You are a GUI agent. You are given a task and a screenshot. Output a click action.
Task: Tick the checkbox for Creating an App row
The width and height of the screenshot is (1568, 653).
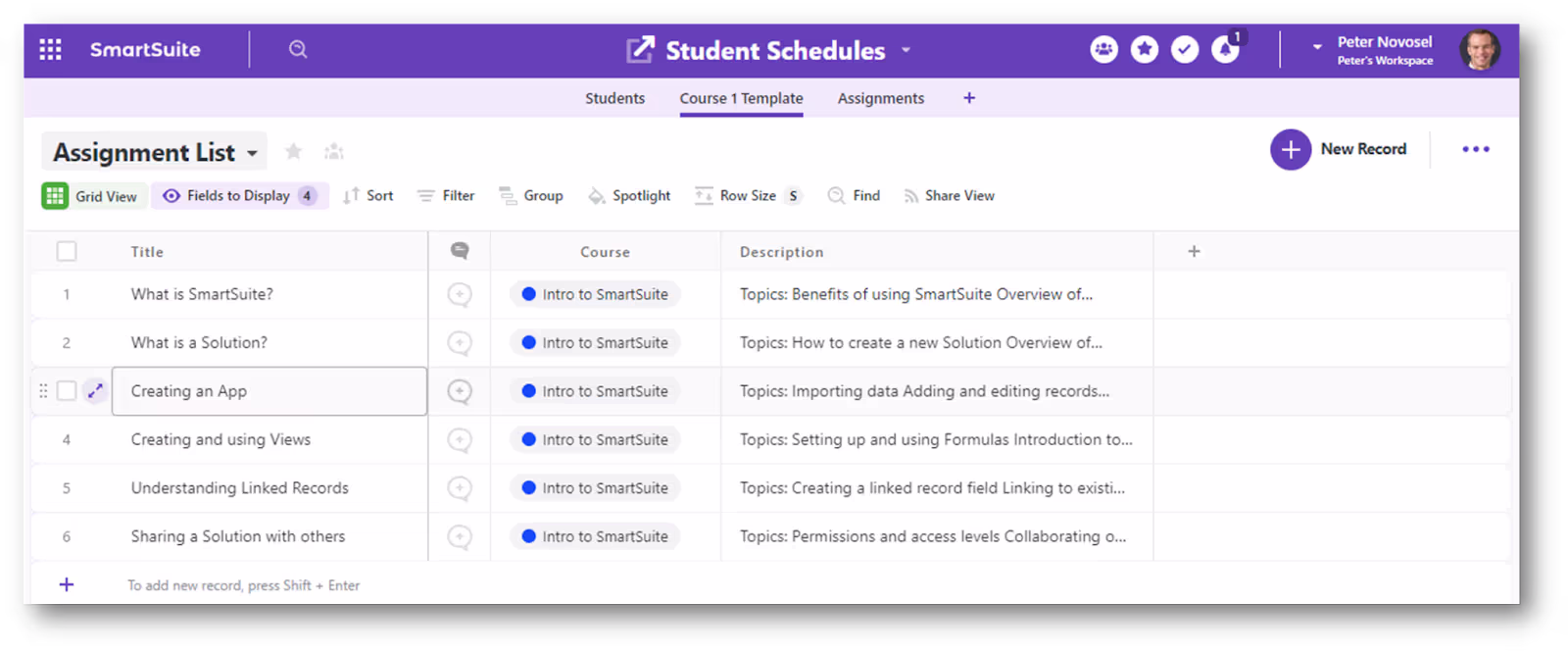pos(67,391)
